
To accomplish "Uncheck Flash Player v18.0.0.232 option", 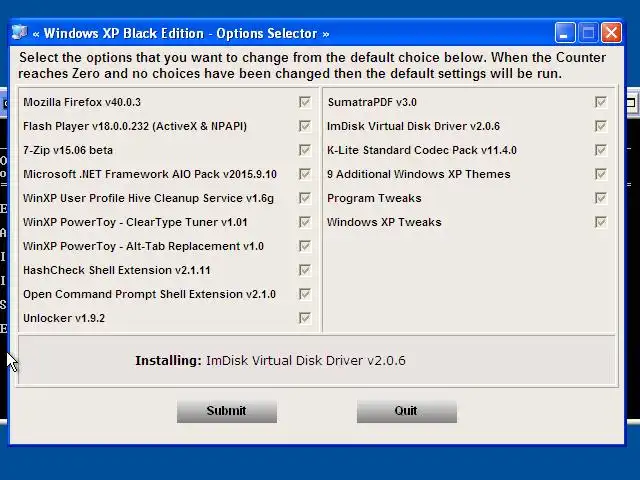I will pos(304,126).
